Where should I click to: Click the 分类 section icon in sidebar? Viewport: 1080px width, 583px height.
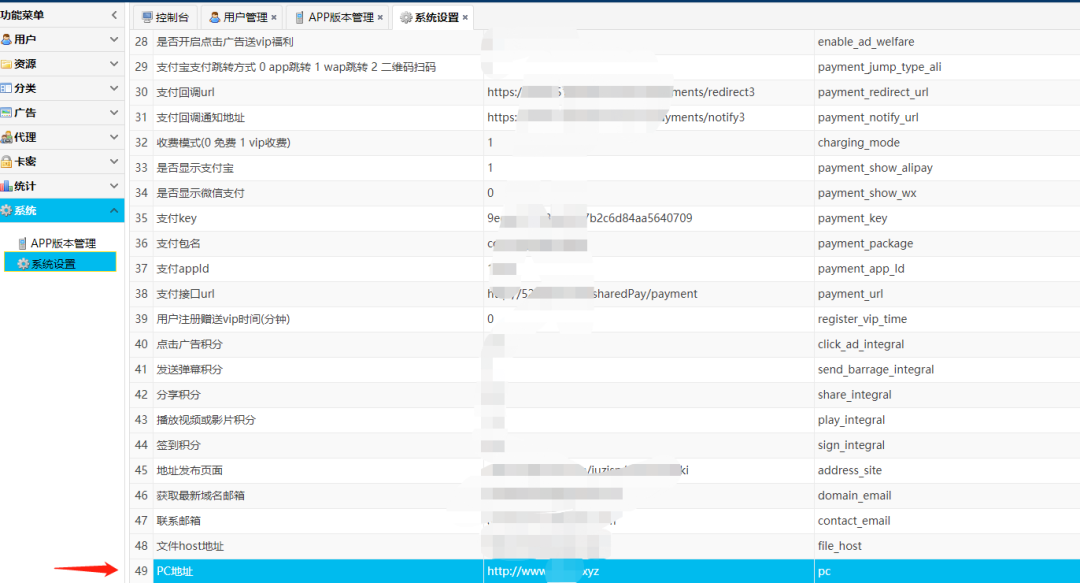coord(7,88)
